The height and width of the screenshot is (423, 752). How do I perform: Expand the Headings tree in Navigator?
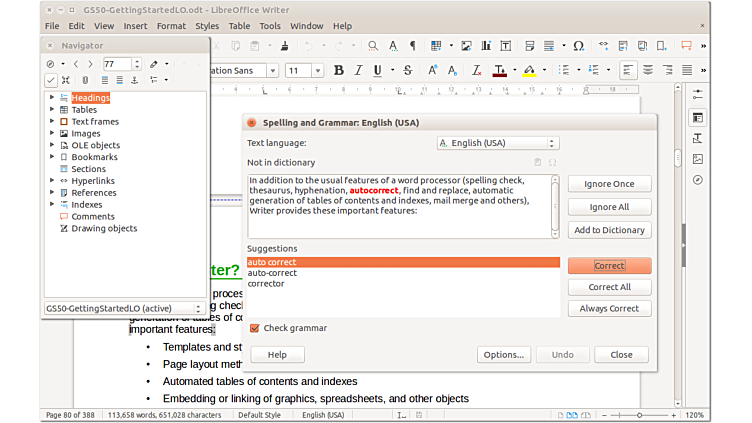(52, 98)
